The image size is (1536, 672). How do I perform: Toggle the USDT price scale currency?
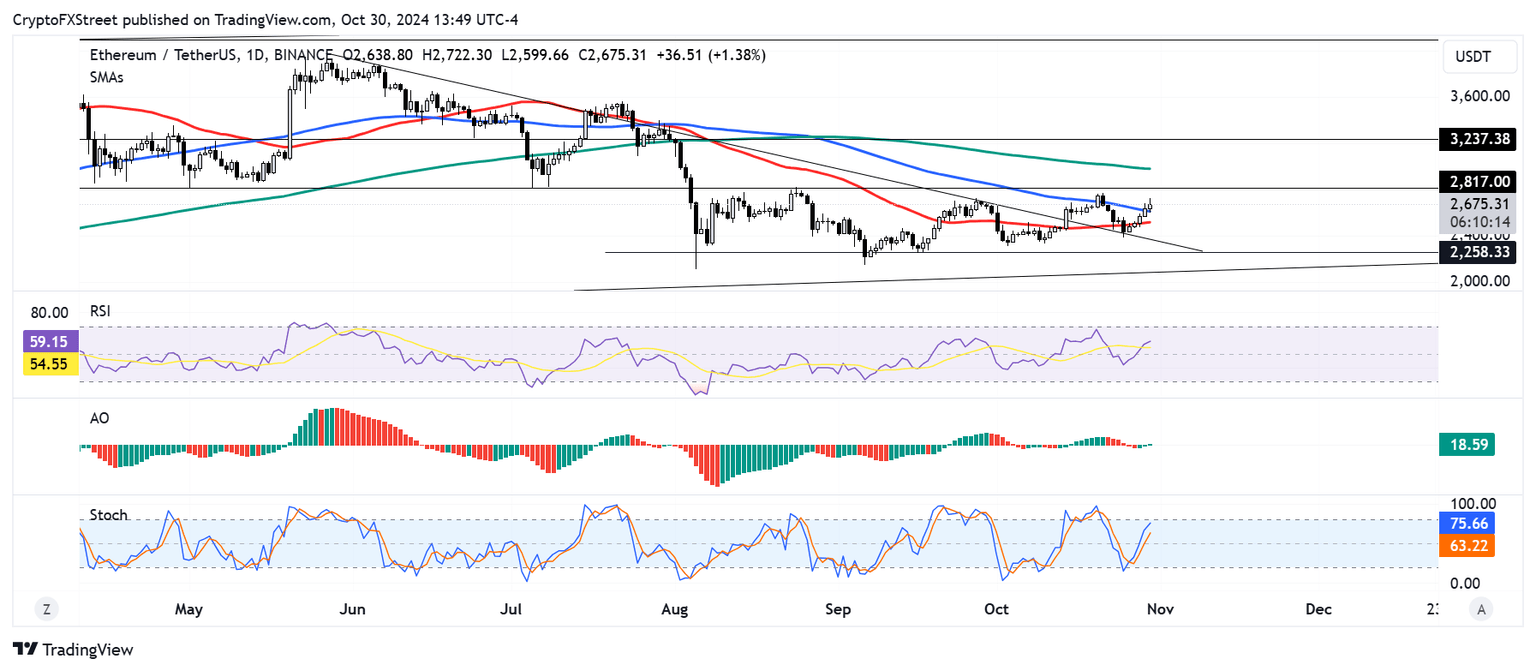(x=1480, y=57)
